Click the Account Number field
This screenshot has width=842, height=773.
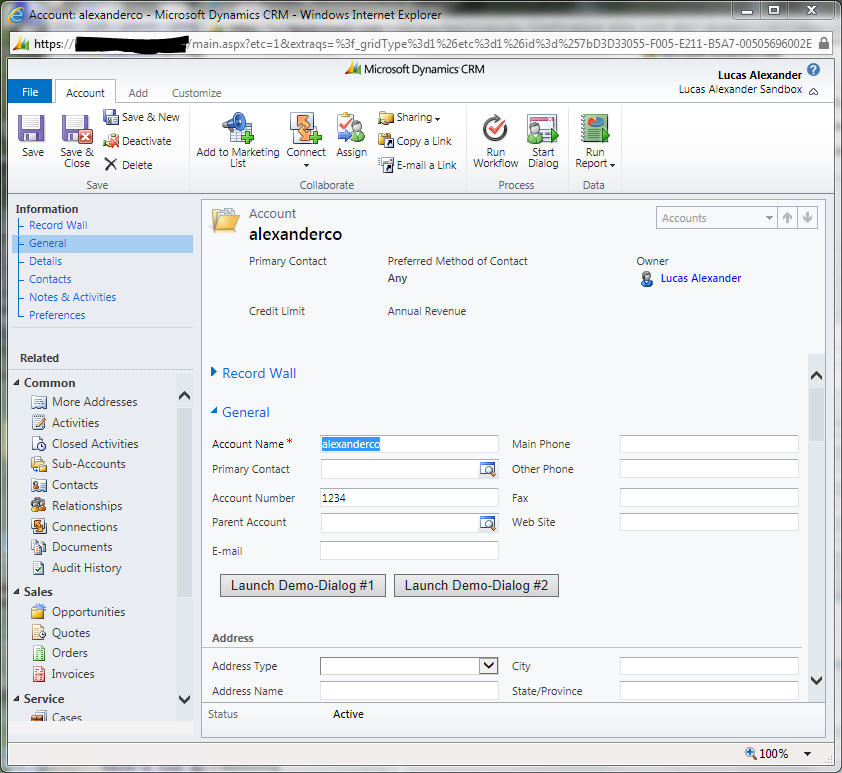pos(409,498)
